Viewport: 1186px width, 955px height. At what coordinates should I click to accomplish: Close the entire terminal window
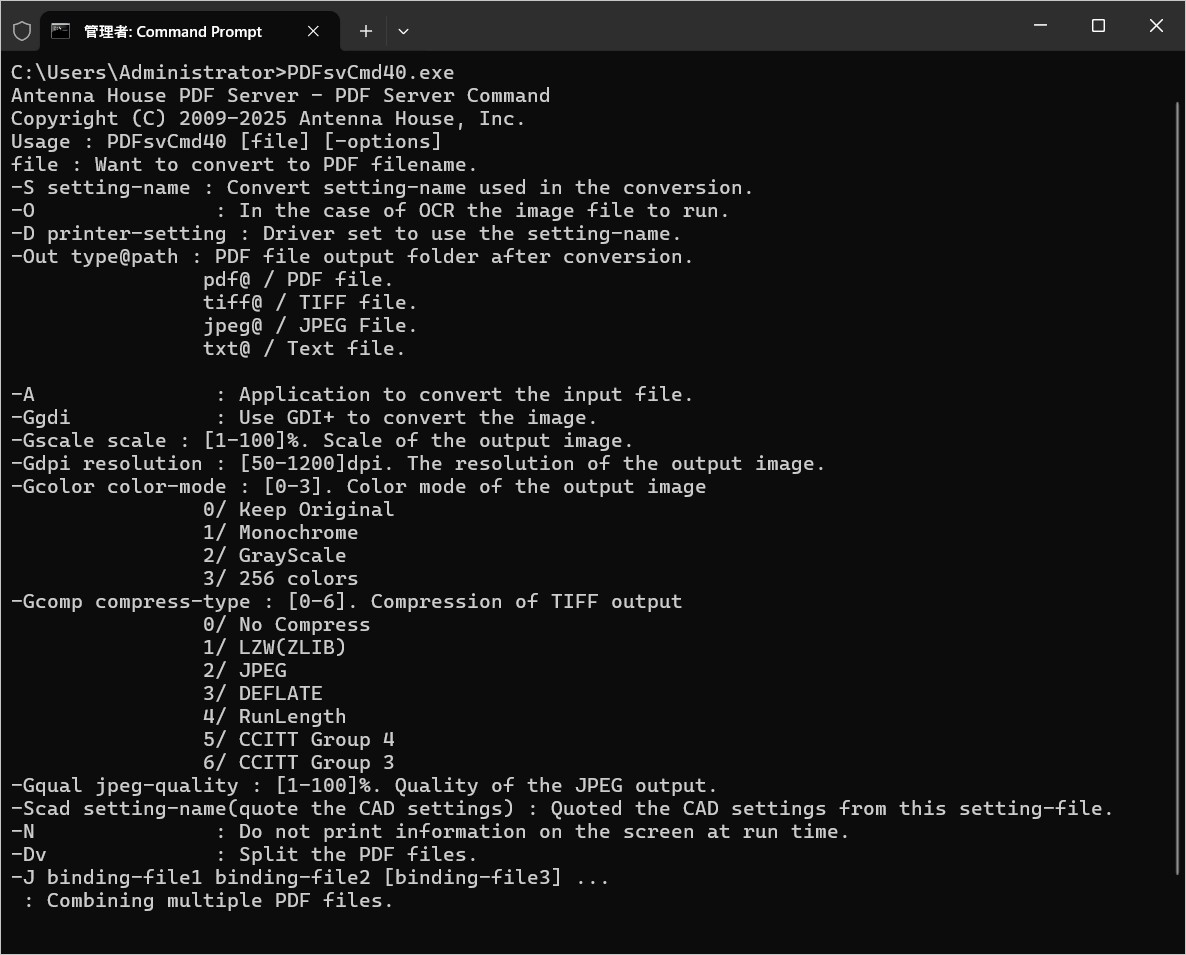pyautogui.click(x=1156, y=26)
